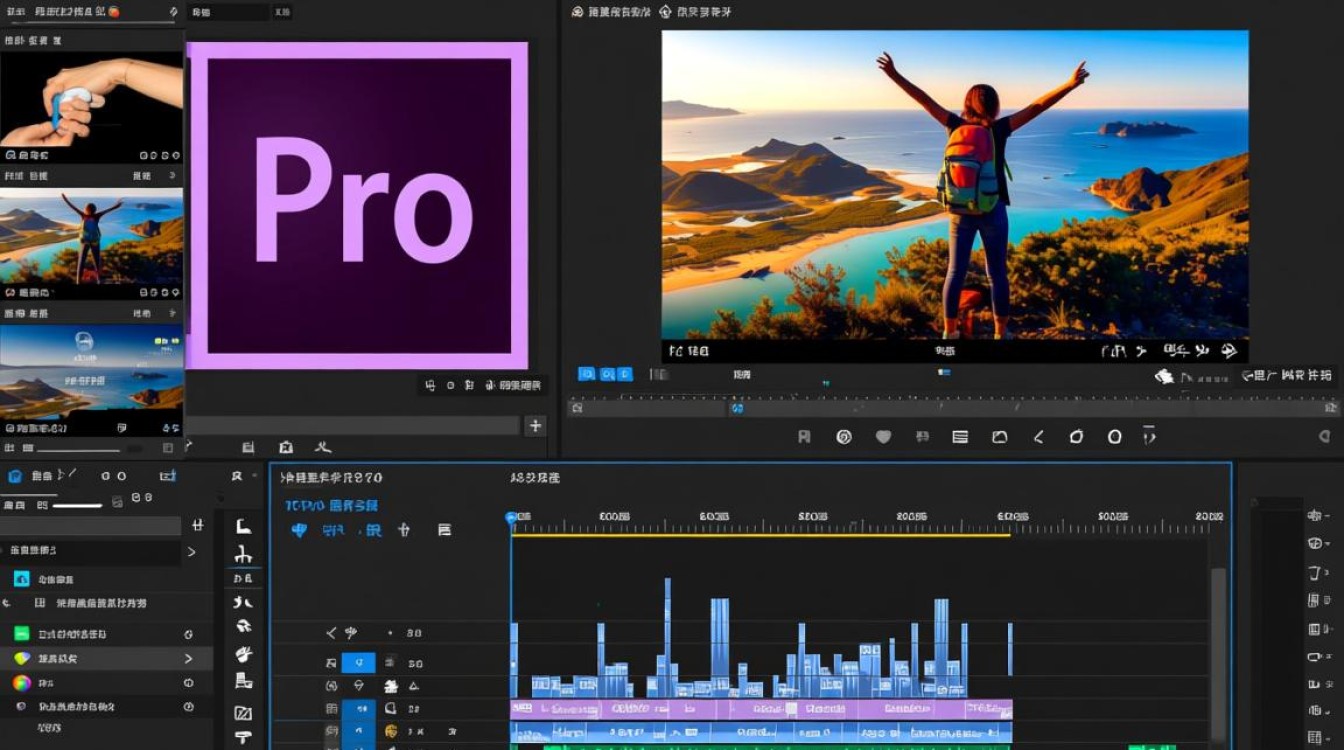Click the orange dot icon in top-left header
The width and height of the screenshot is (1344, 750).
point(113,12)
